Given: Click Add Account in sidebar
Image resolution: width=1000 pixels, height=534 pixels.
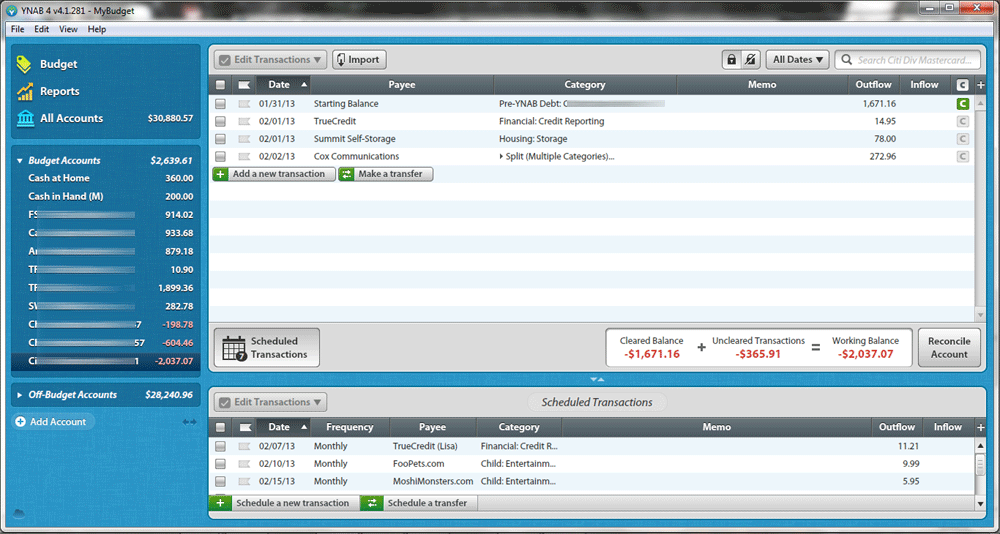Looking at the screenshot, I should point(54,422).
